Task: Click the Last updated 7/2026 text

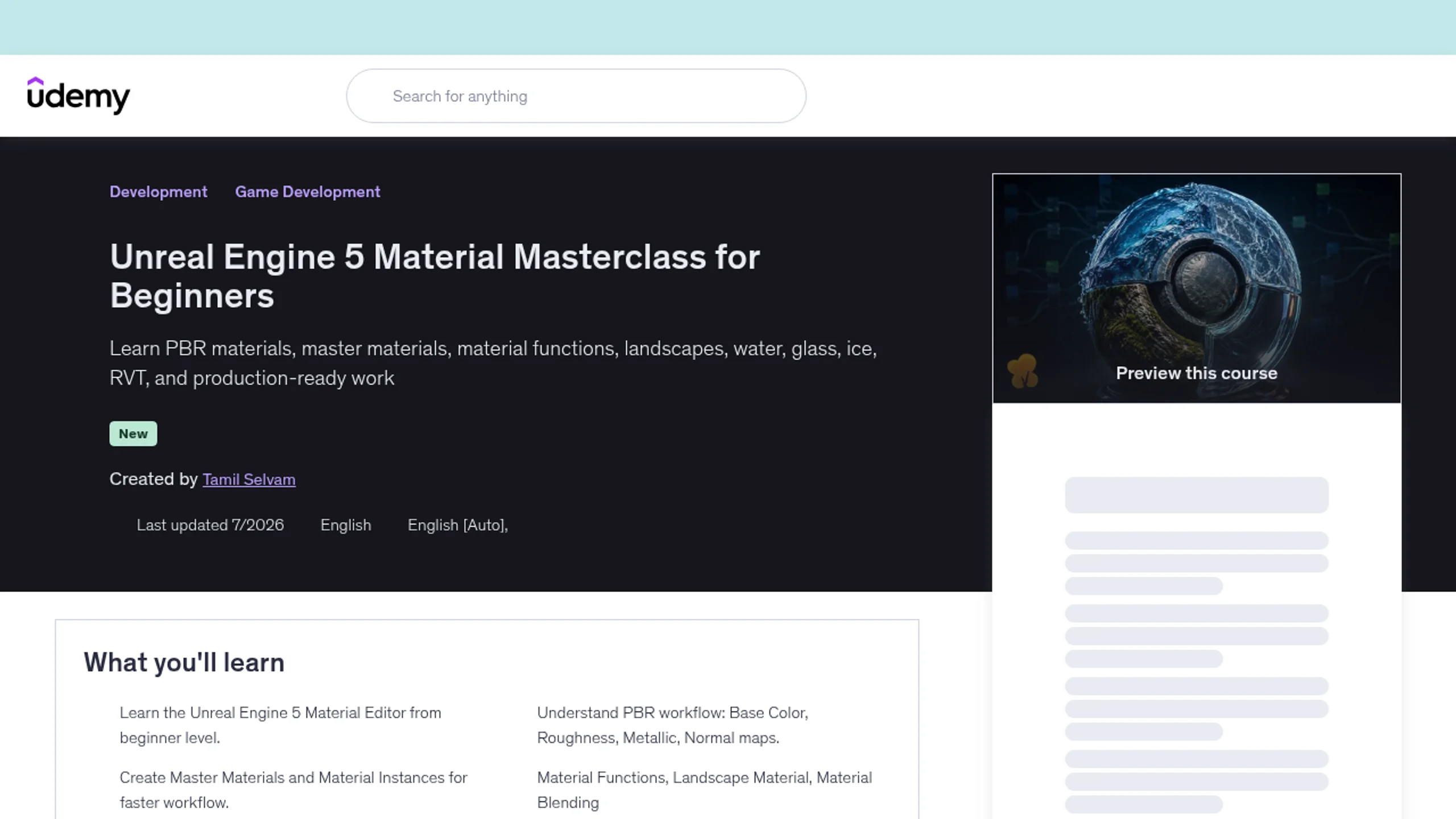Action: coord(210,525)
